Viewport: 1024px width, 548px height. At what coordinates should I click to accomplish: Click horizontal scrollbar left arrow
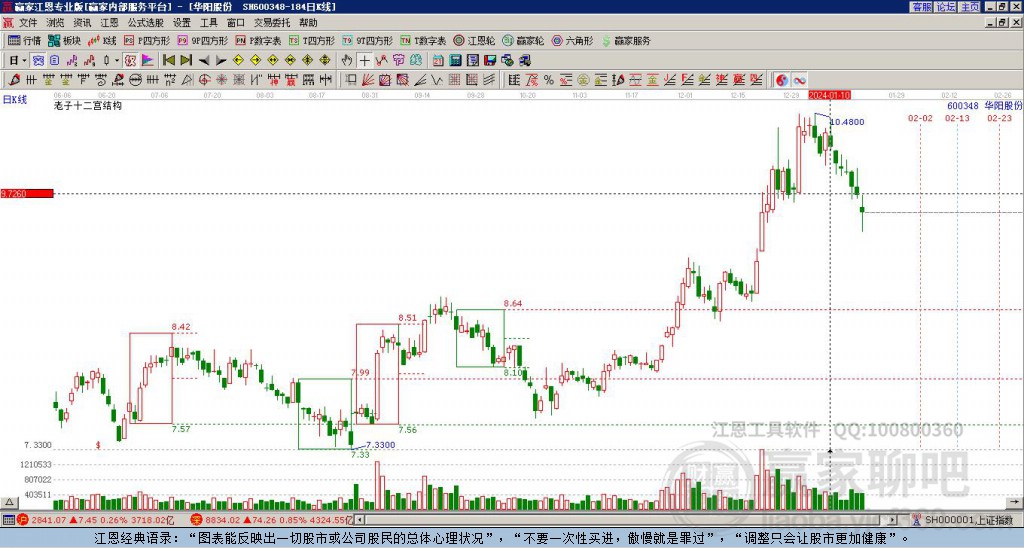359,520
